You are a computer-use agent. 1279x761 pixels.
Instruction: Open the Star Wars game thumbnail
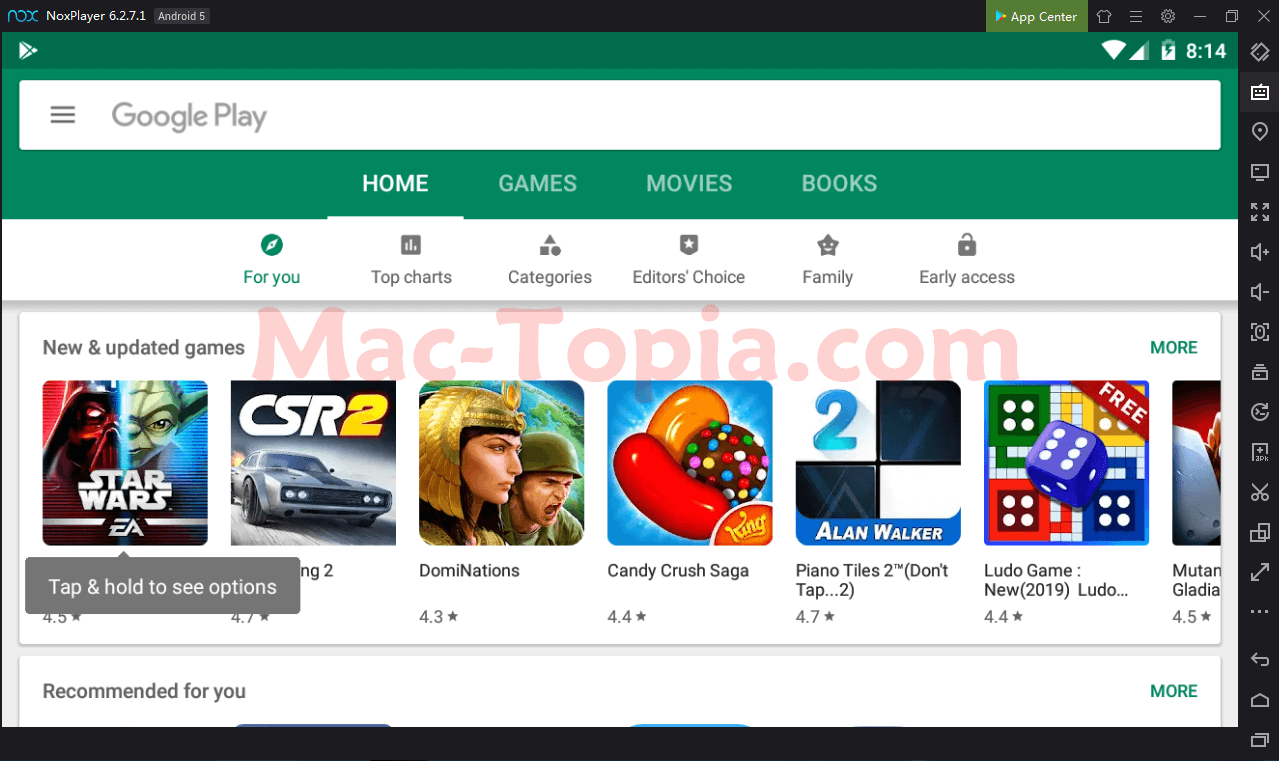pyautogui.click(x=125, y=463)
